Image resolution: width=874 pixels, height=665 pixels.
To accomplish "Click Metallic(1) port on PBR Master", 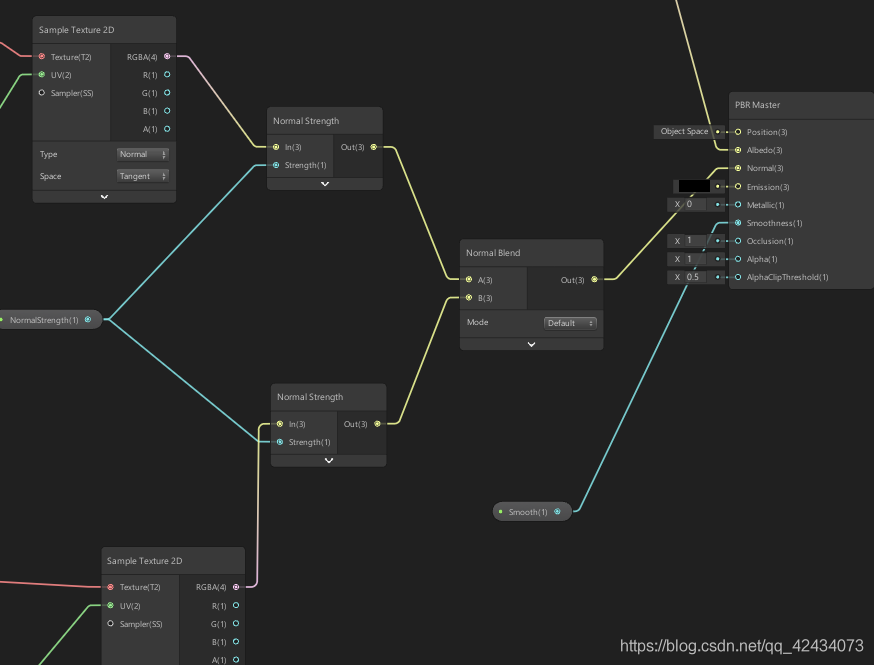I will pyautogui.click(x=738, y=205).
